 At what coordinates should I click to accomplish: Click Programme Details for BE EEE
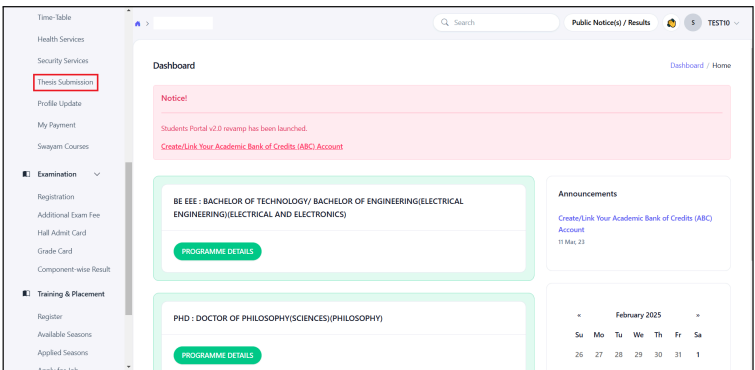pyautogui.click(x=218, y=251)
